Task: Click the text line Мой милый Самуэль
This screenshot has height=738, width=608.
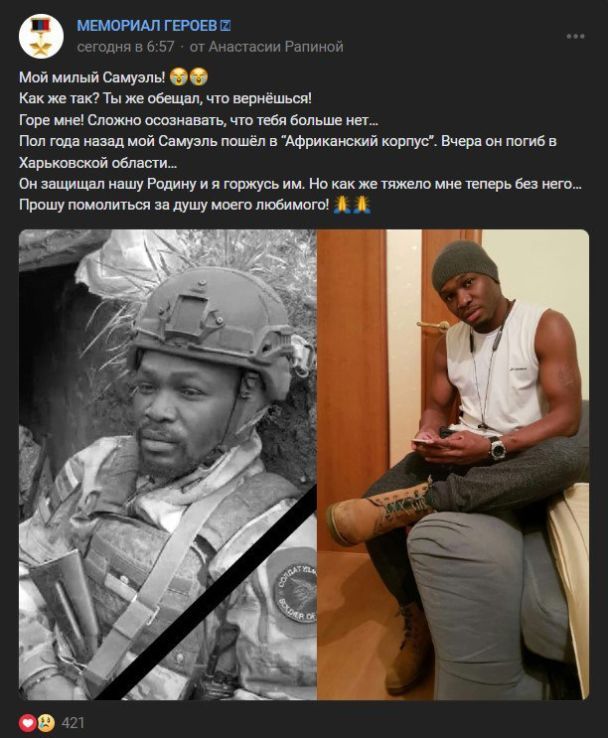Action: point(92,77)
